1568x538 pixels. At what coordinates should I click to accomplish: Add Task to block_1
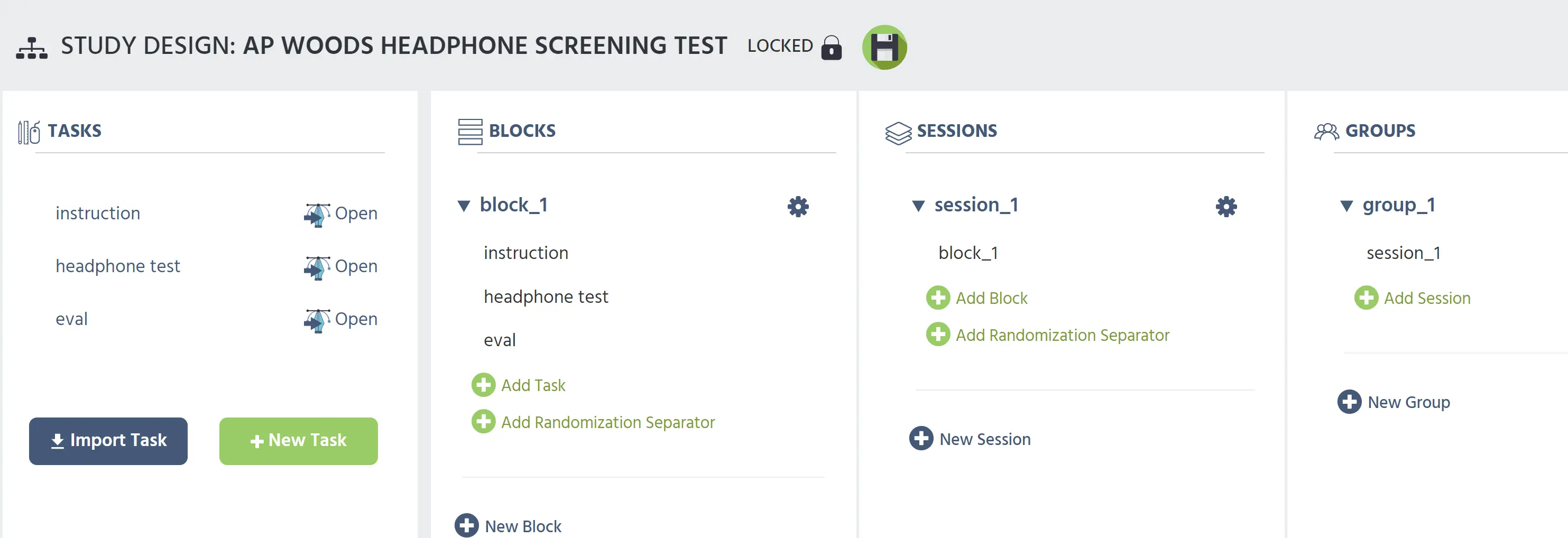pyautogui.click(x=518, y=385)
